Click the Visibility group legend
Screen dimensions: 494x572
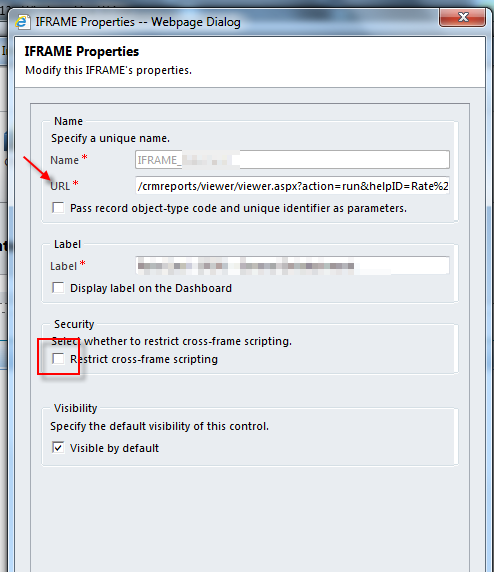point(76,408)
